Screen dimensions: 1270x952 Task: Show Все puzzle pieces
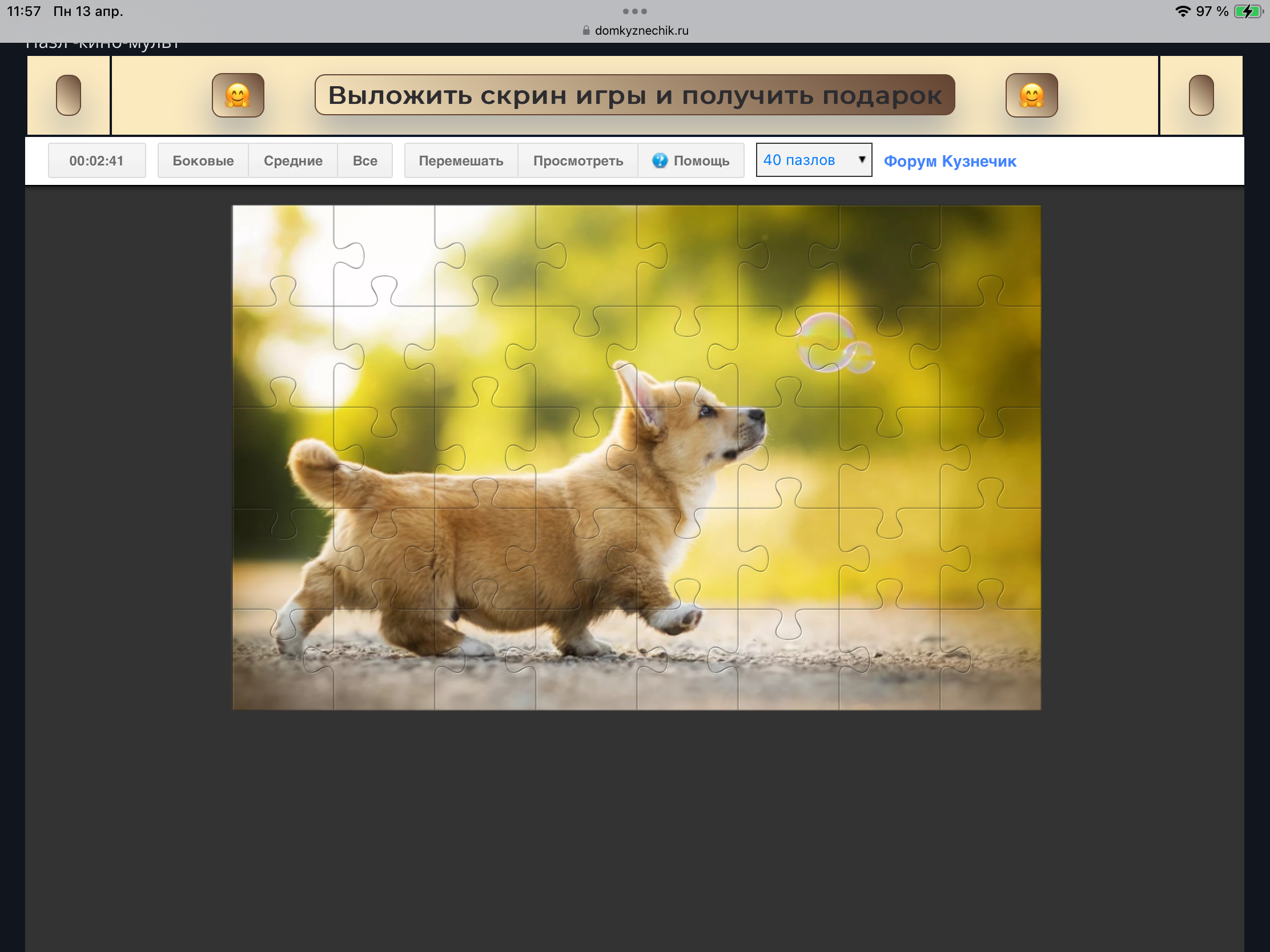tap(364, 161)
